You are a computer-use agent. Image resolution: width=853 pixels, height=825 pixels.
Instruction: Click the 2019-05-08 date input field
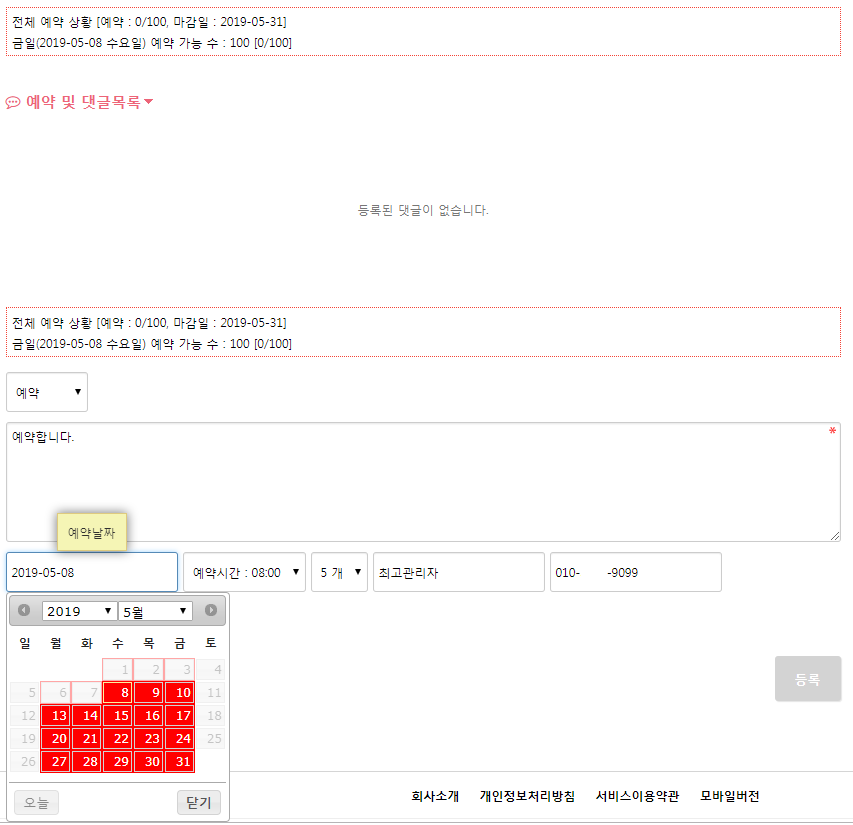click(92, 573)
